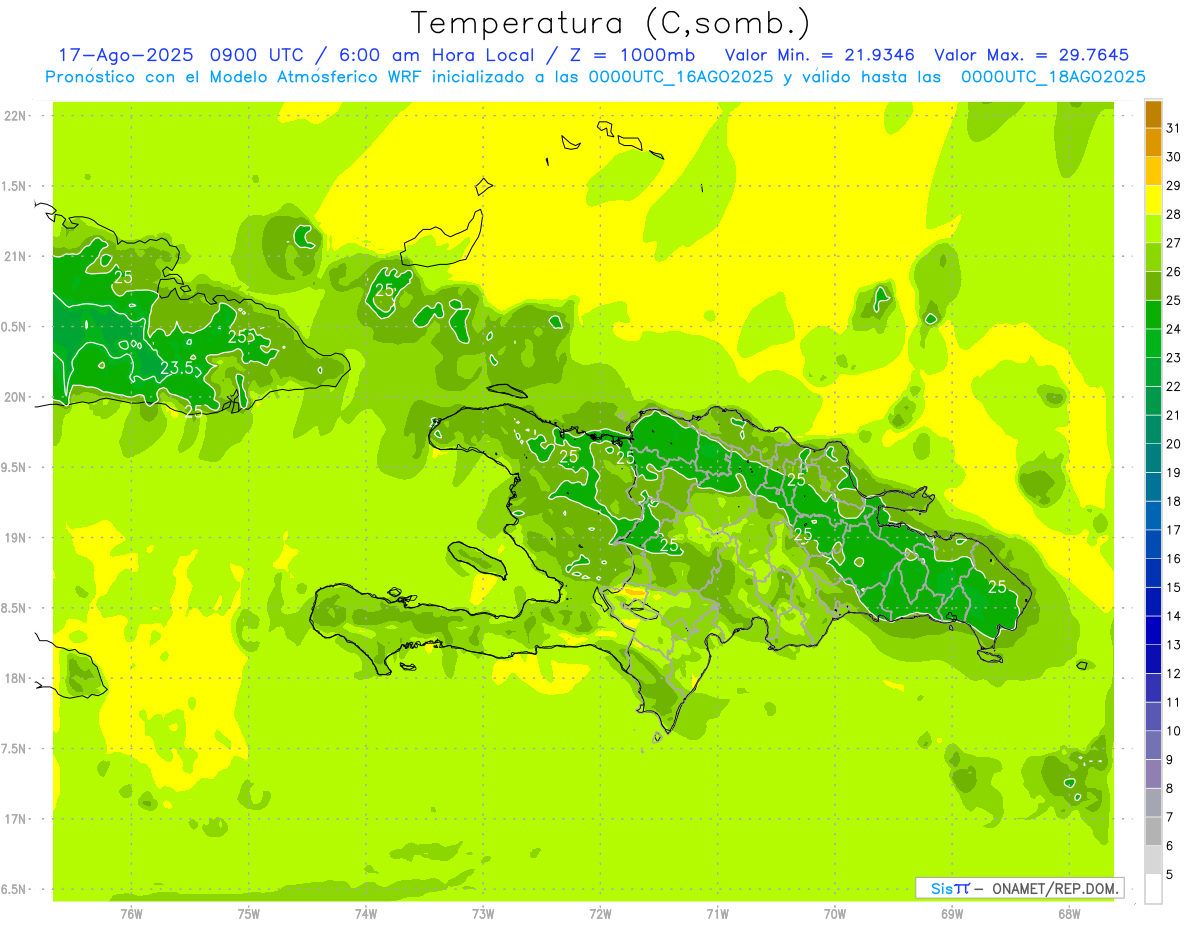Click the "75W" longitude axis label
Viewport: 1200px width, 927px height.
click(249, 914)
